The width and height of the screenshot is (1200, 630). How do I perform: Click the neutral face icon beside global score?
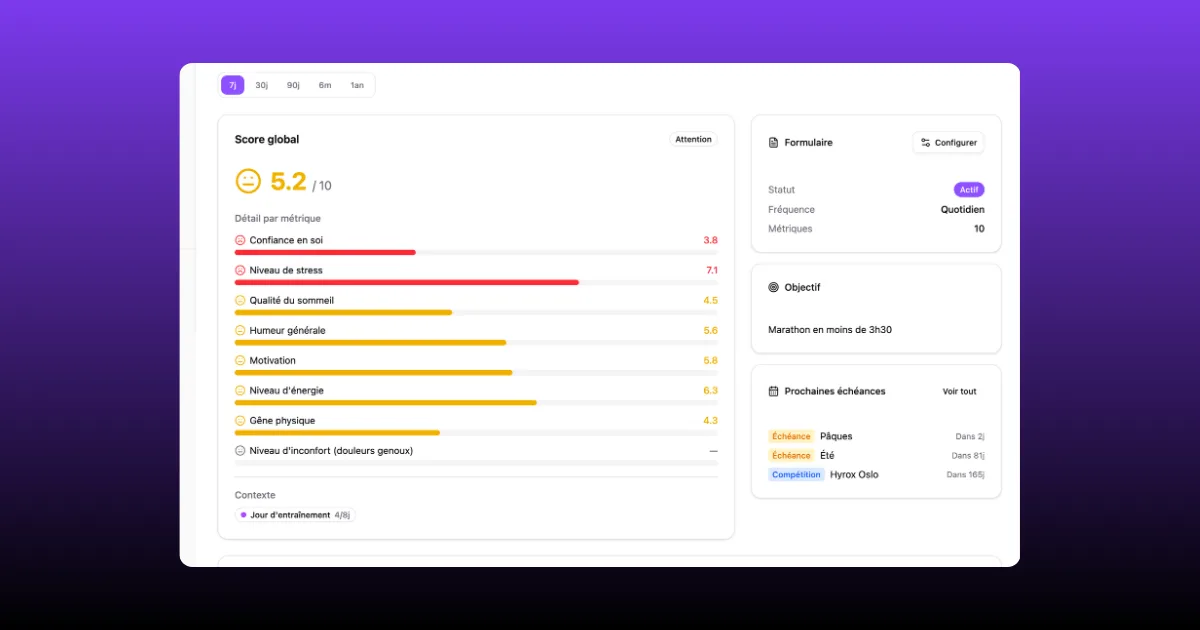[x=248, y=181]
